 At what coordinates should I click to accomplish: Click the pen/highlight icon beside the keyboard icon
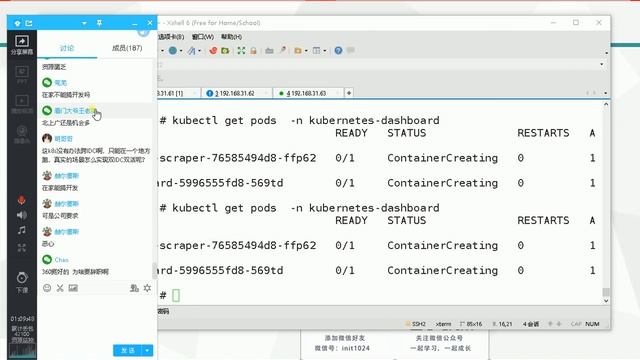point(282,50)
